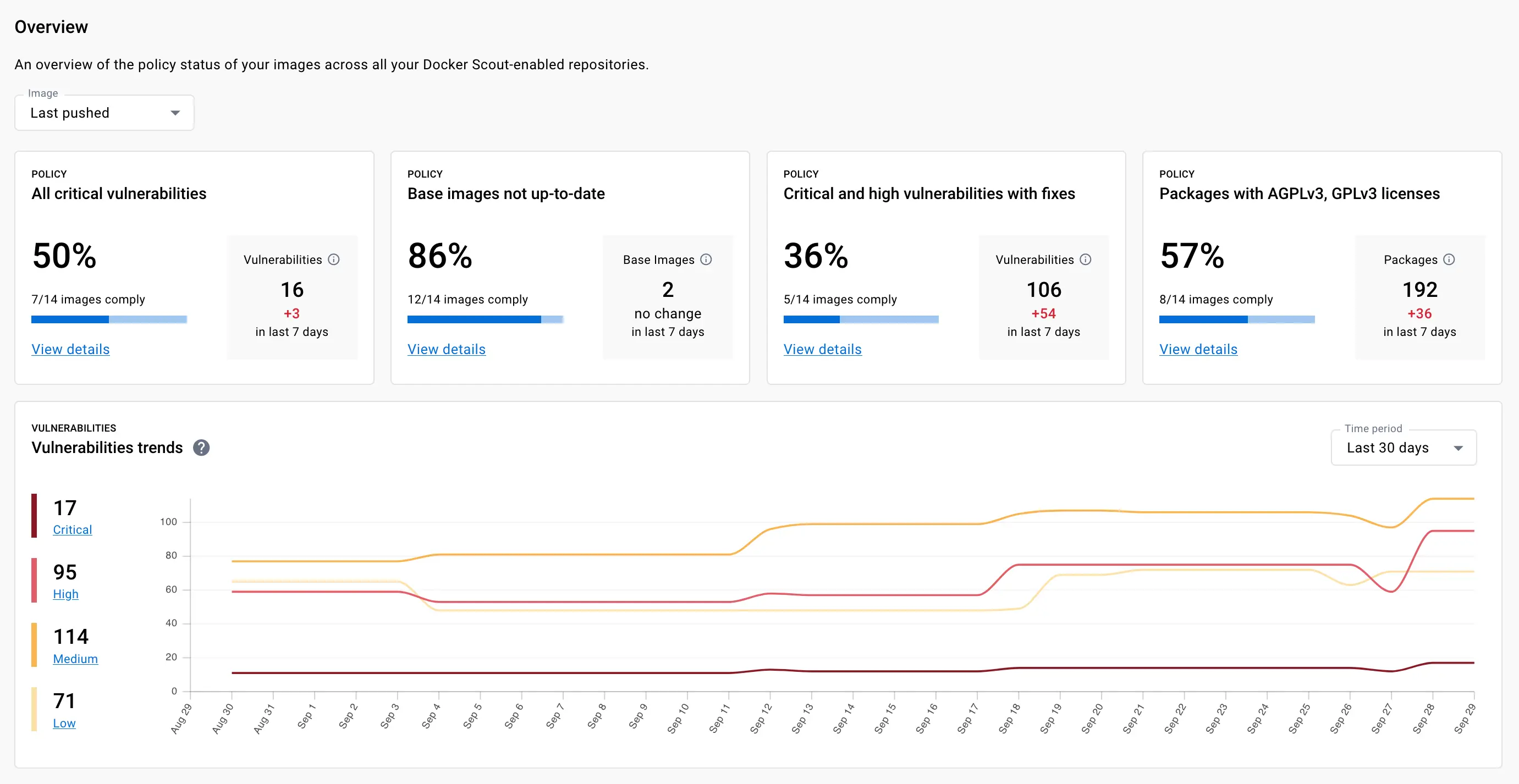View details for AGPLv3, GPLv3 licenses policy
Image resolution: width=1519 pixels, height=784 pixels.
(1198, 350)
